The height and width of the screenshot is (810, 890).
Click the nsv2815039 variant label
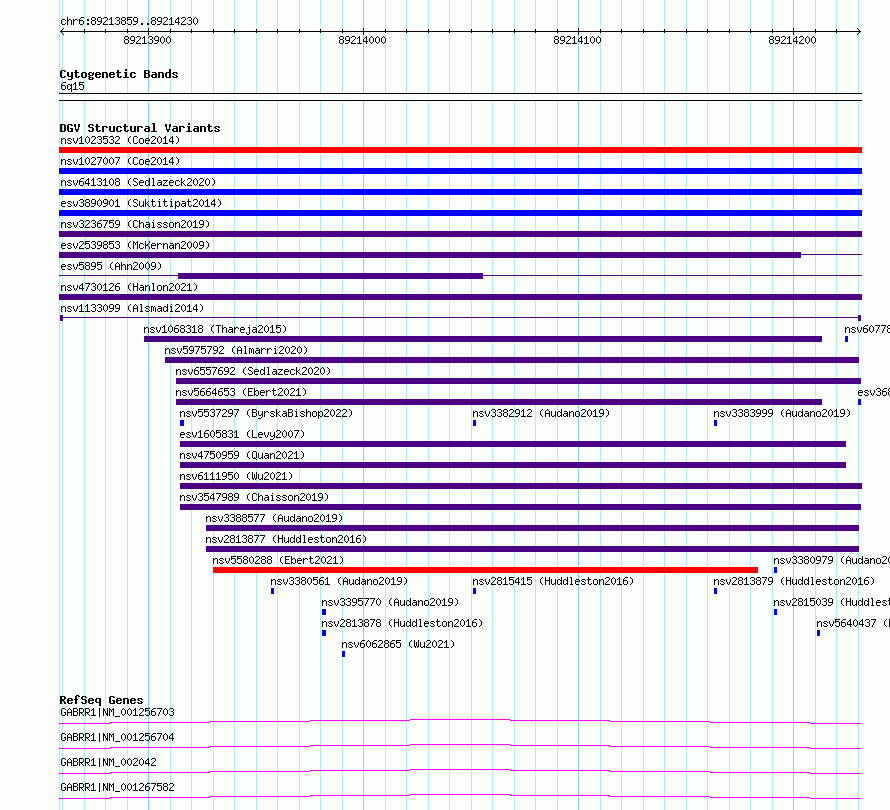tap(832, 602)
